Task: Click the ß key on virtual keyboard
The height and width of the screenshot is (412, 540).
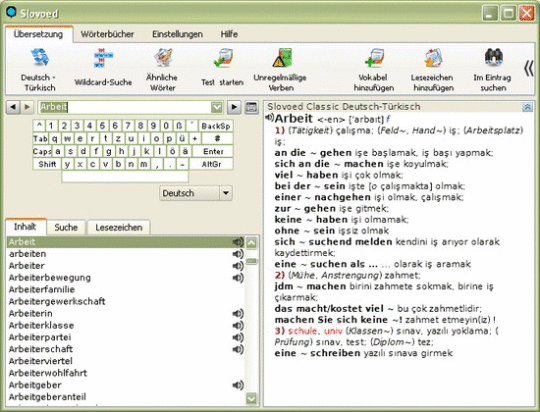Action: coord(179,126)
